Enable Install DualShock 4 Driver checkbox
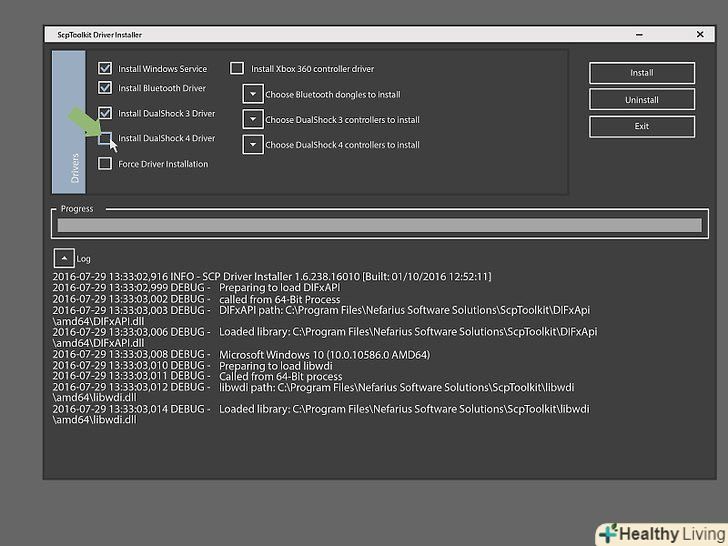Viewport: 728px width, 546px height. tap(105, 138)
